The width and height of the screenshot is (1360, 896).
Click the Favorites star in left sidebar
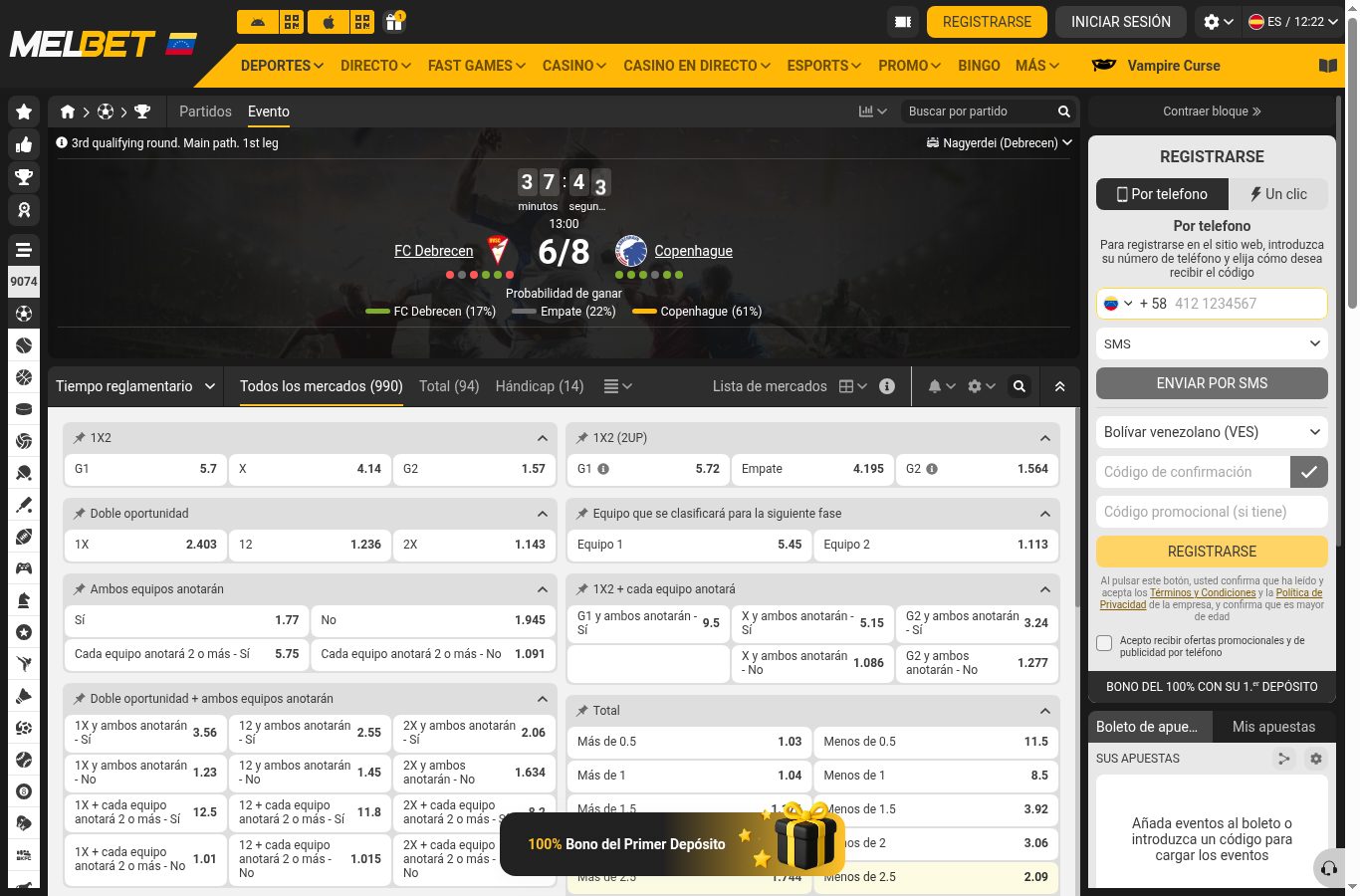click(x=24, y=112)
